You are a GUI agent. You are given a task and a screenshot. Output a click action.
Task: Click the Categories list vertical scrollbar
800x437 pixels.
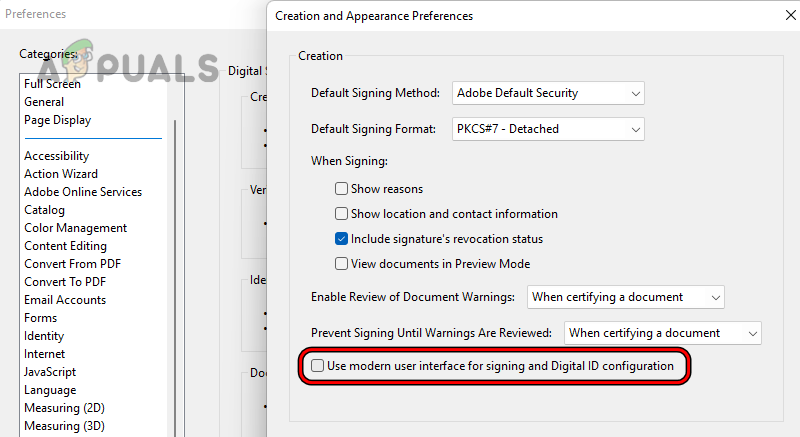click(x=175, y=278)
